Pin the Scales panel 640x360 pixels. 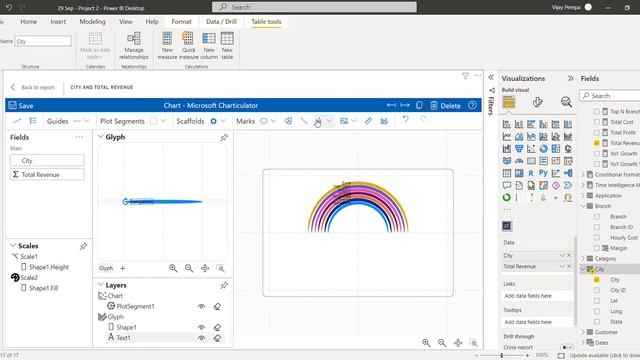[83, 246]
